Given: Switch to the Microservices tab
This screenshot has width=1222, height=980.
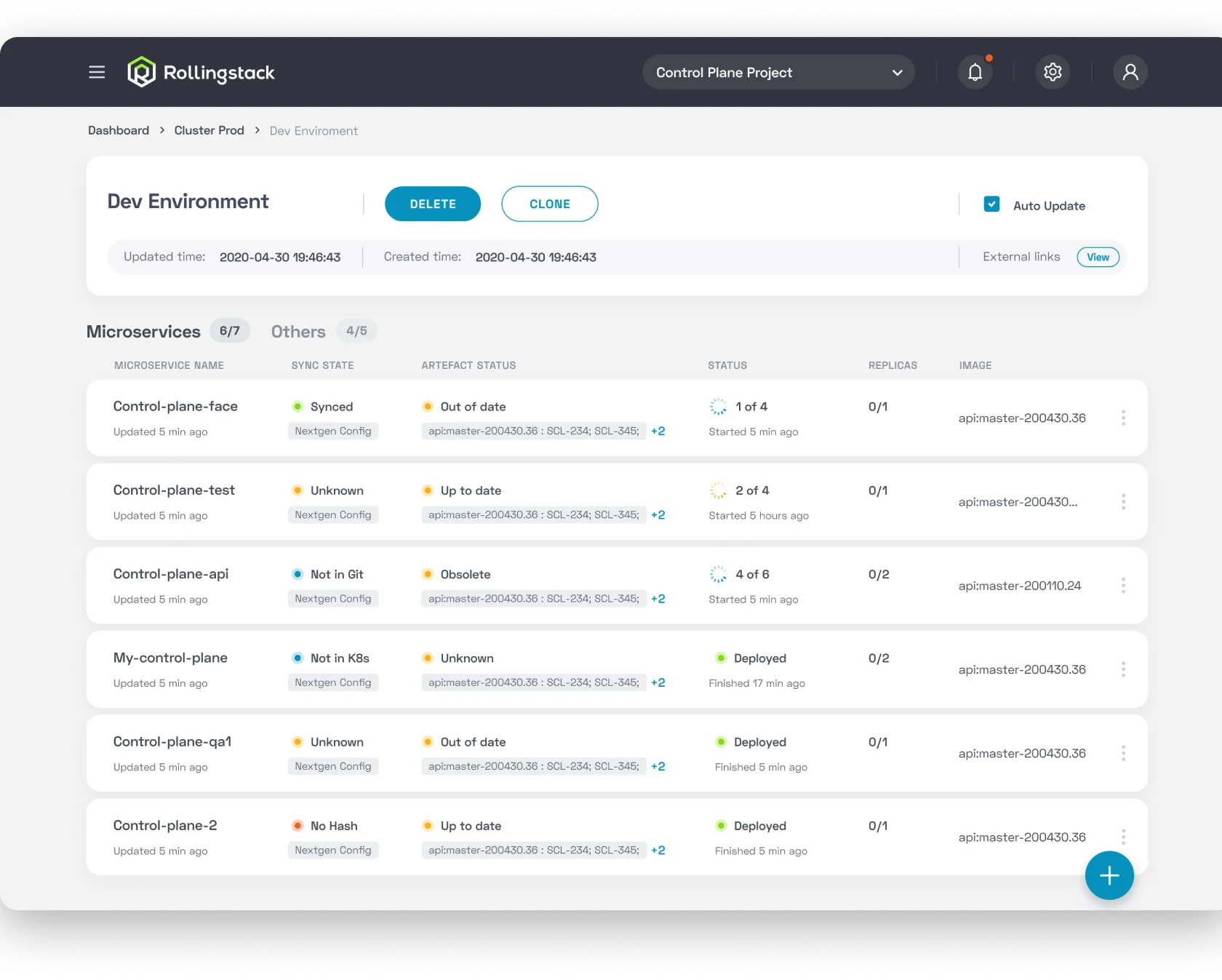Looking at the screenshot, I should tap(168, 331).
